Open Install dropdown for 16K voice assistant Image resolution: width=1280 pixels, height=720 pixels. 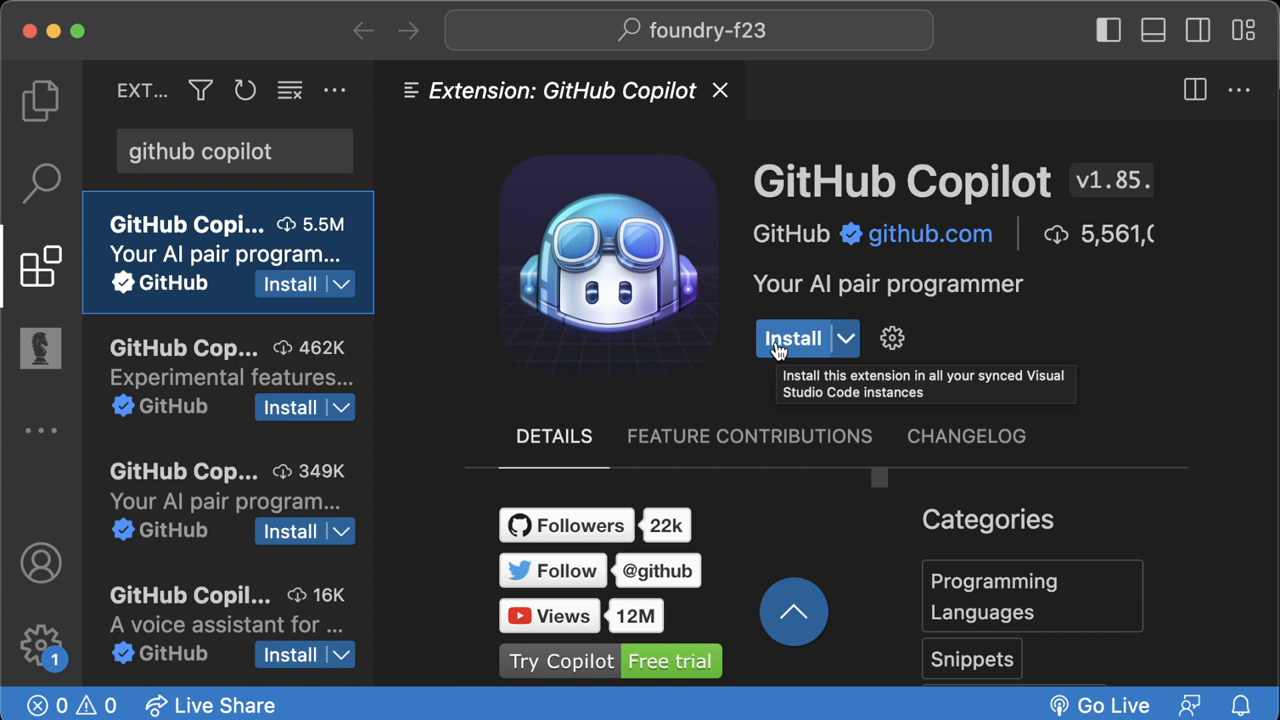click(342, 655)
